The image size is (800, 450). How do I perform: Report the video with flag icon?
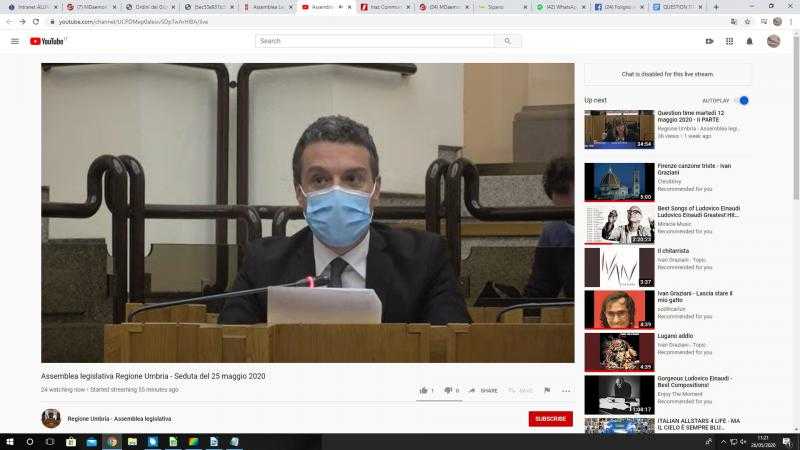[547, 390]
